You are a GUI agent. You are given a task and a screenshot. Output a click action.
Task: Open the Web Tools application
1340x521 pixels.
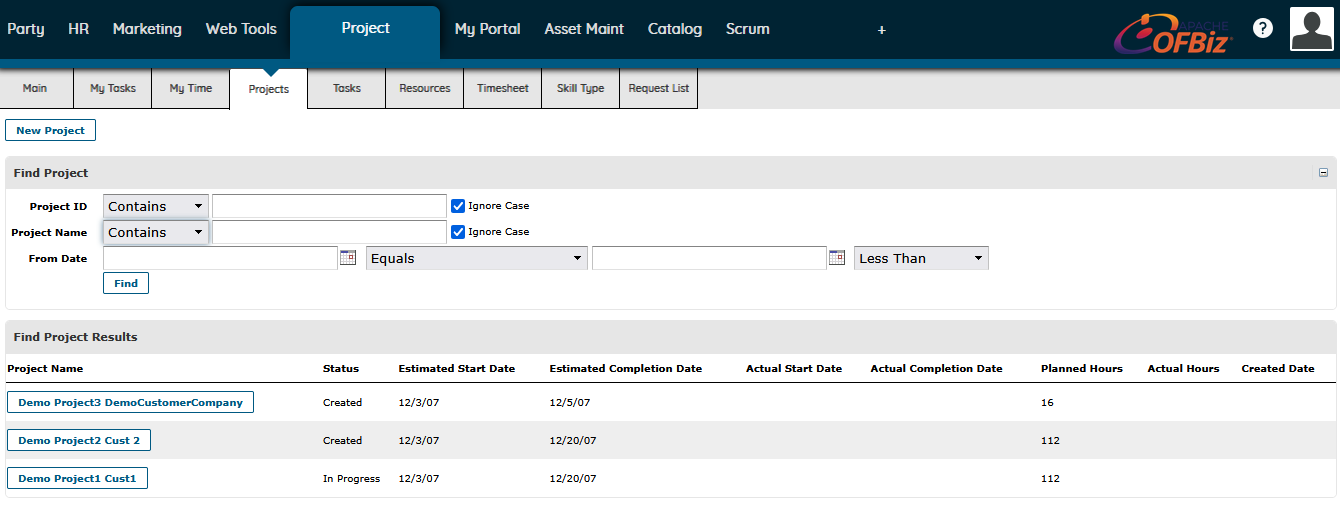(x=241, y=29)
